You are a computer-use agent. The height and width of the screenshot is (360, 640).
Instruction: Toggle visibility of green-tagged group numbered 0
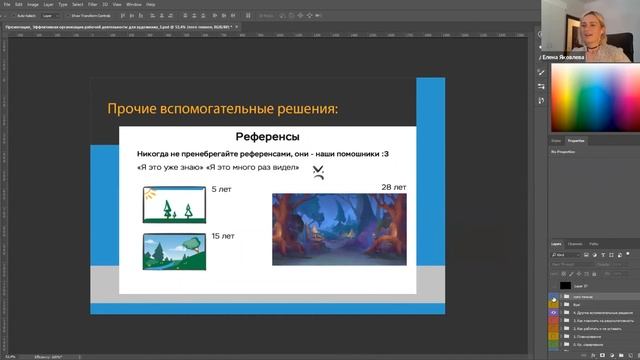553,344
